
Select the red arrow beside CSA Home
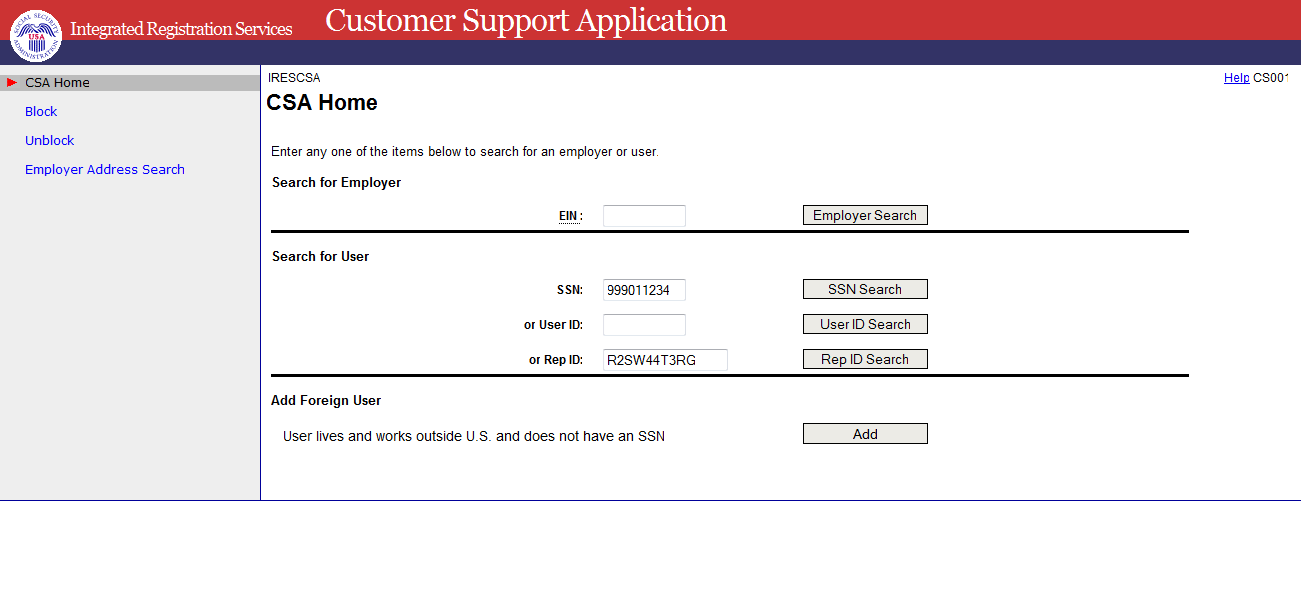(x=12, y=83)
